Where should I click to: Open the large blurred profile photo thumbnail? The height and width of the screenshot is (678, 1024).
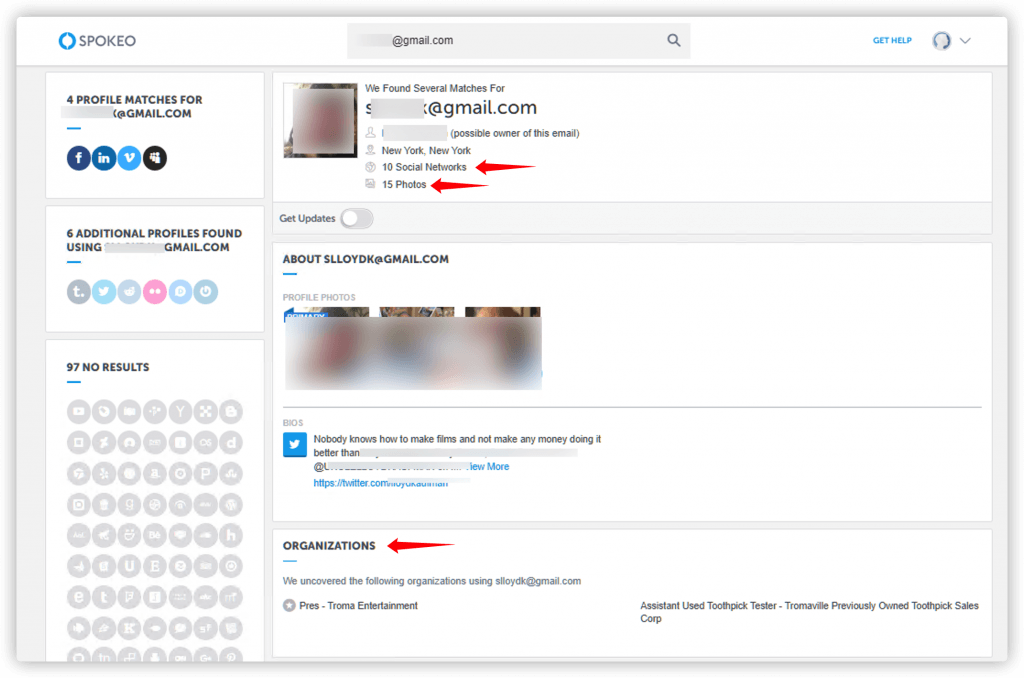[320, 120]
